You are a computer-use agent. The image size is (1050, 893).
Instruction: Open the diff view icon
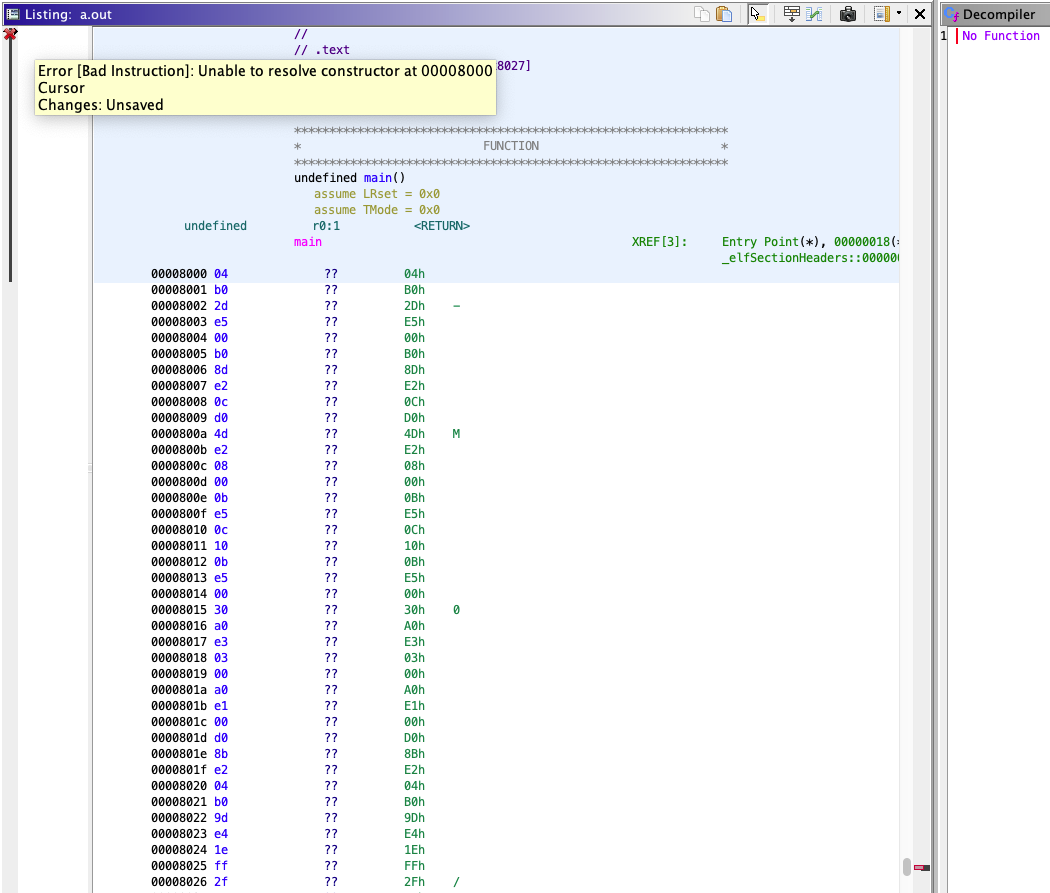[814, 14]
